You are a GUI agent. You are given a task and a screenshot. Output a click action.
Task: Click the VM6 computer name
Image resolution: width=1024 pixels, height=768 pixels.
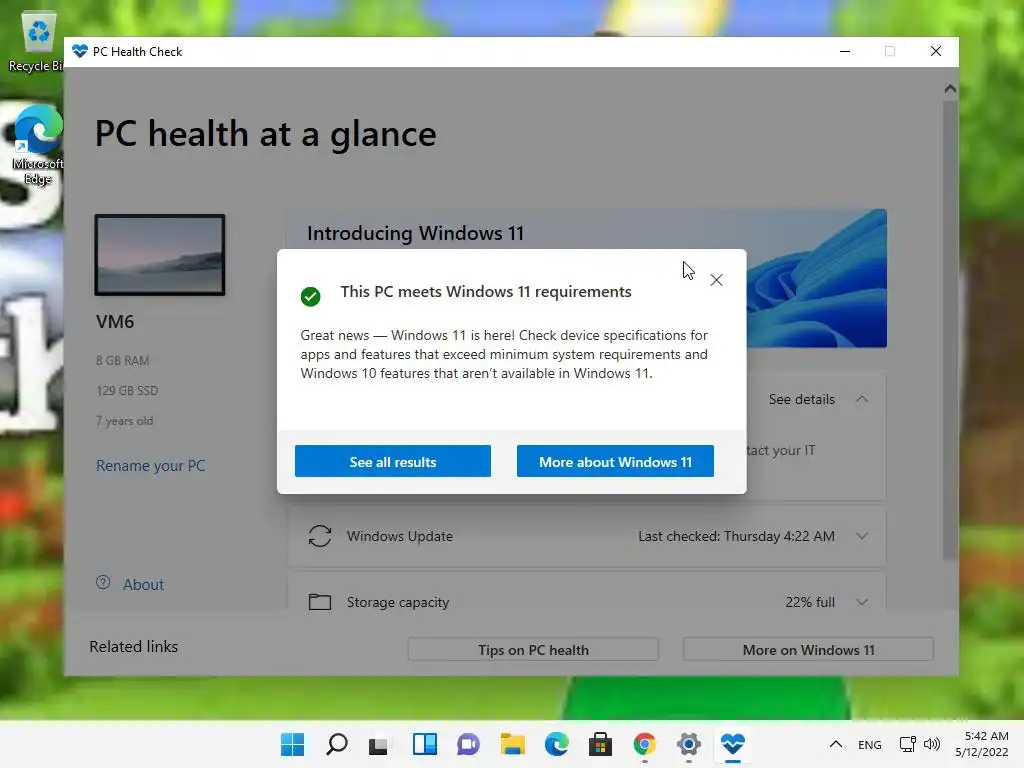115,321
